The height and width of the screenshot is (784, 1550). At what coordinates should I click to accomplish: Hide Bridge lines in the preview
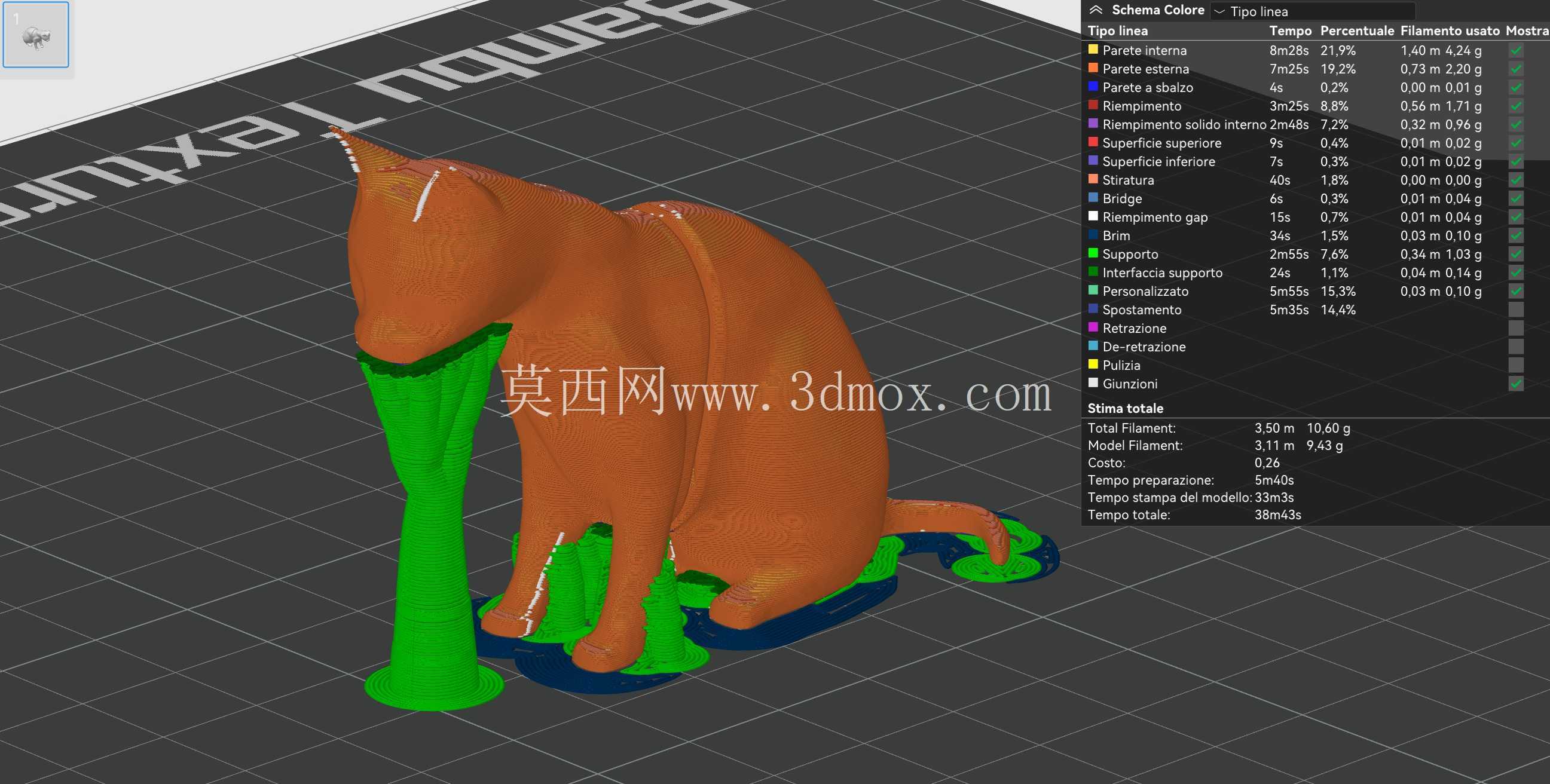pyautogui.click(x=1516, y=199)
